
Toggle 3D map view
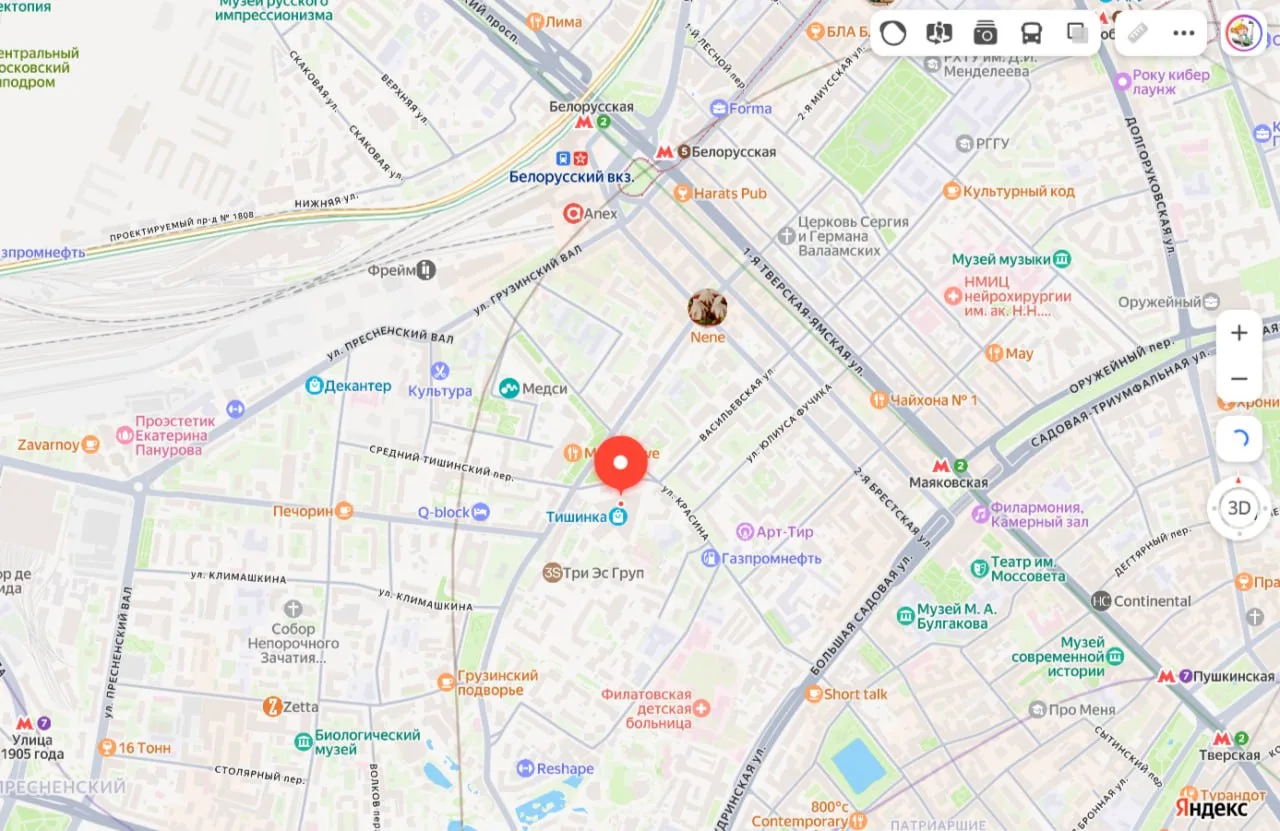[x=1239, y=508]
